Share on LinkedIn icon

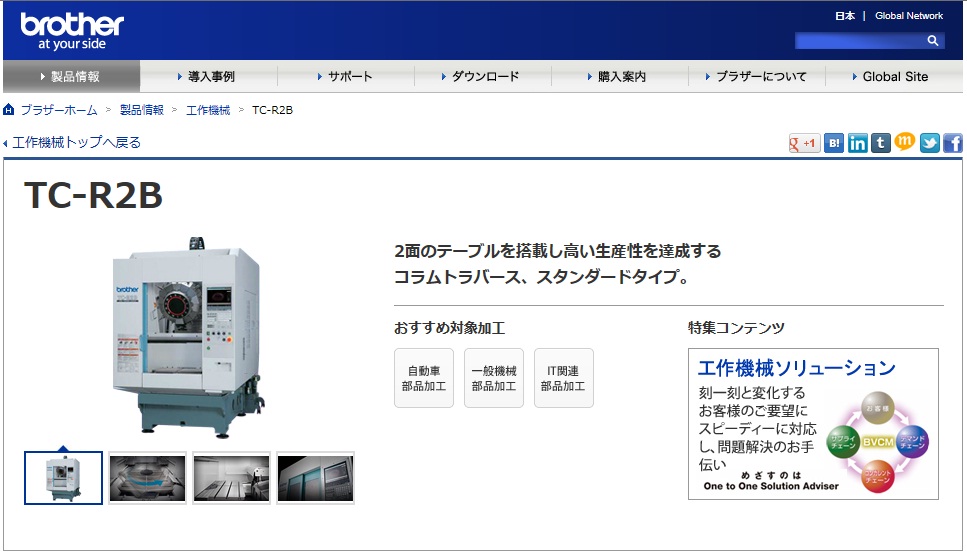point(857,143)
